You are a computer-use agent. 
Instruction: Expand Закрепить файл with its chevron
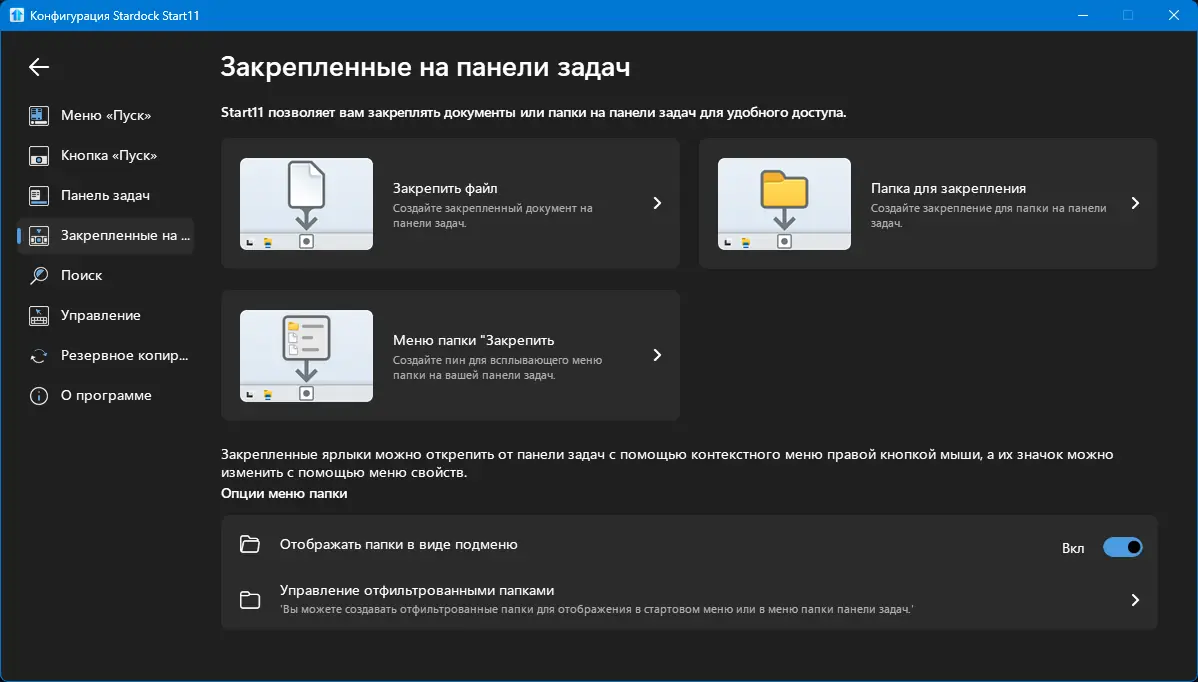point(657,203)
